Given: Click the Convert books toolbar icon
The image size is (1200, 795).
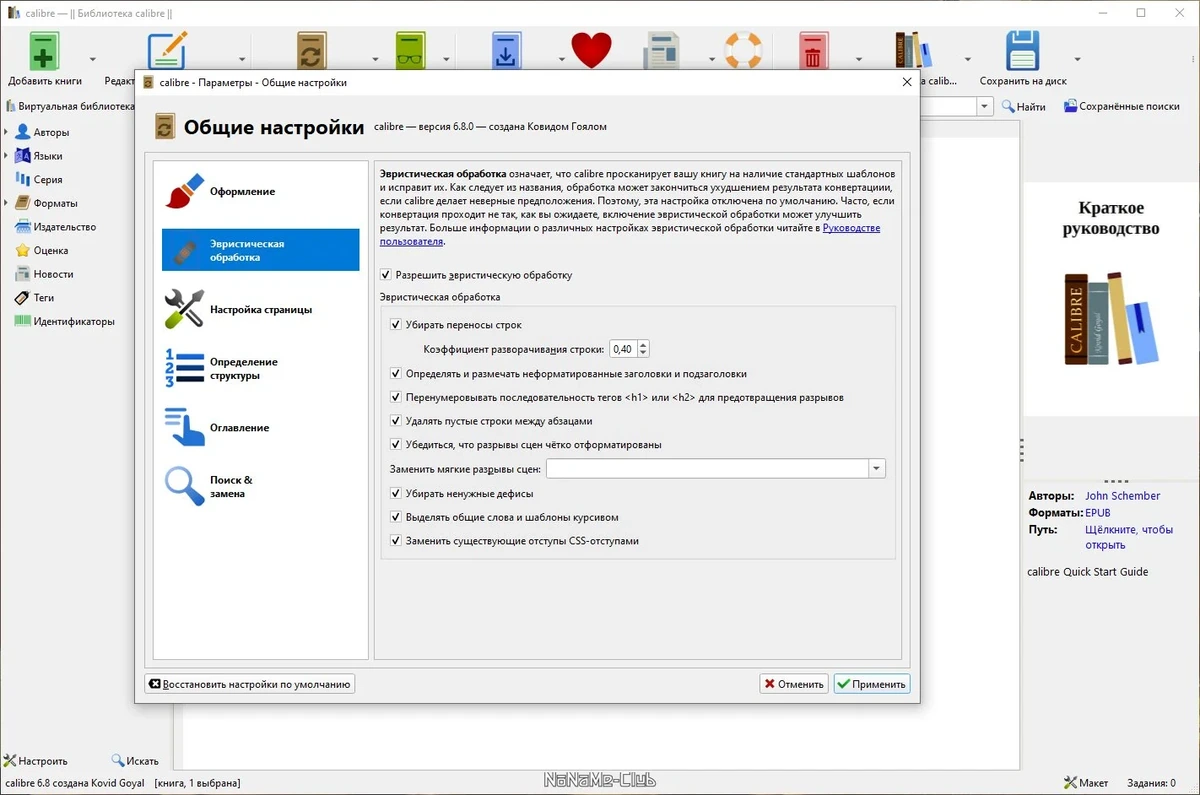Looking at the screenshot, I should click(x=312, y=51).
